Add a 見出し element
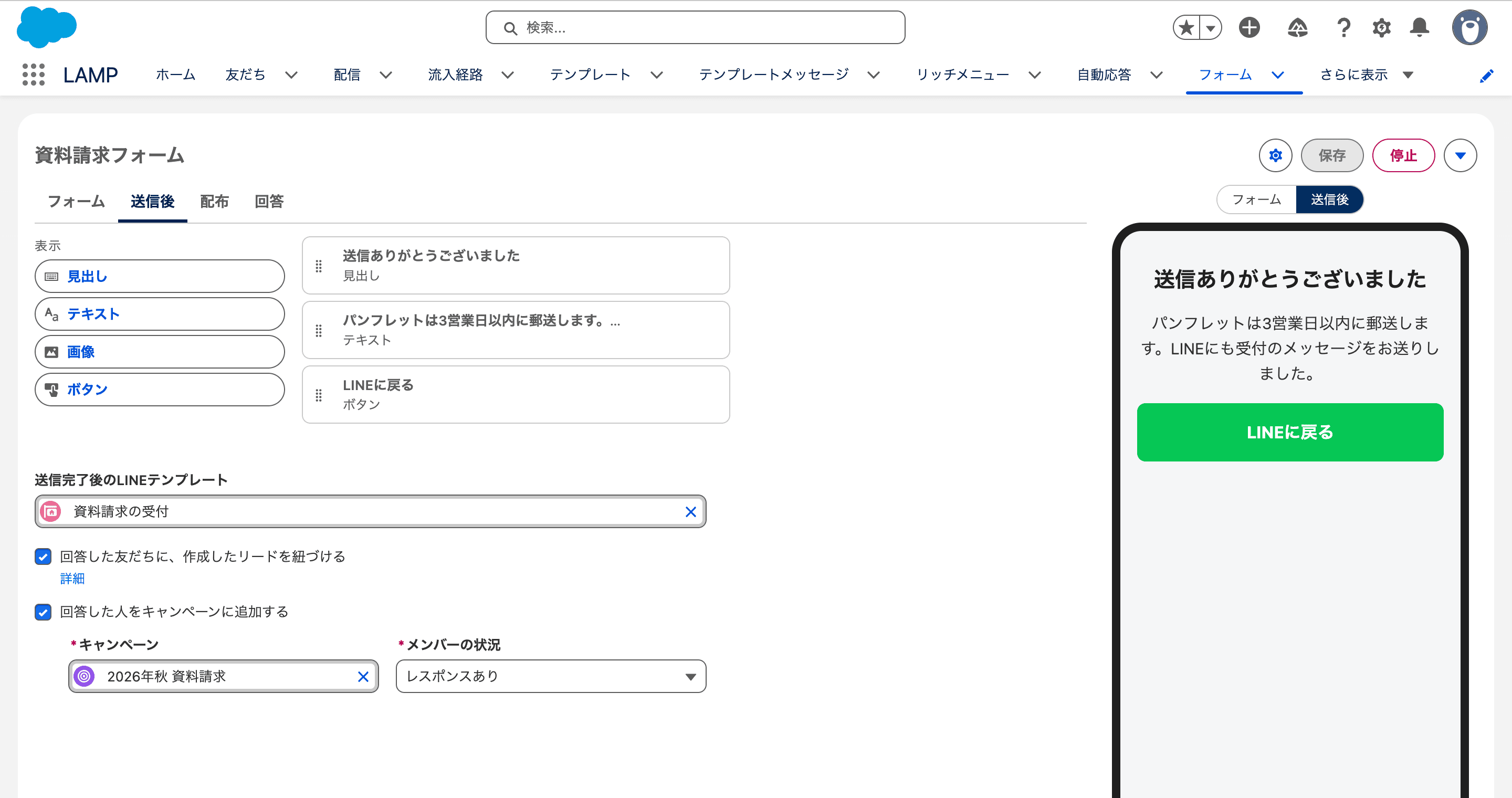The height and width of the screenshot is (798, 1512). coord(160,276)
